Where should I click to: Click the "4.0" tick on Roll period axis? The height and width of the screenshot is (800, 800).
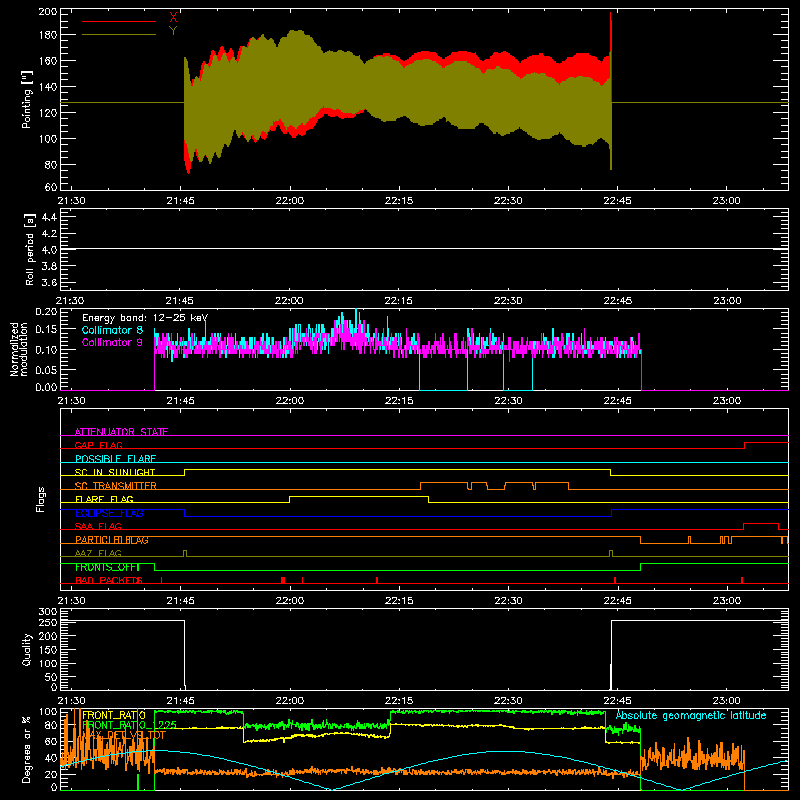(49, 250)
